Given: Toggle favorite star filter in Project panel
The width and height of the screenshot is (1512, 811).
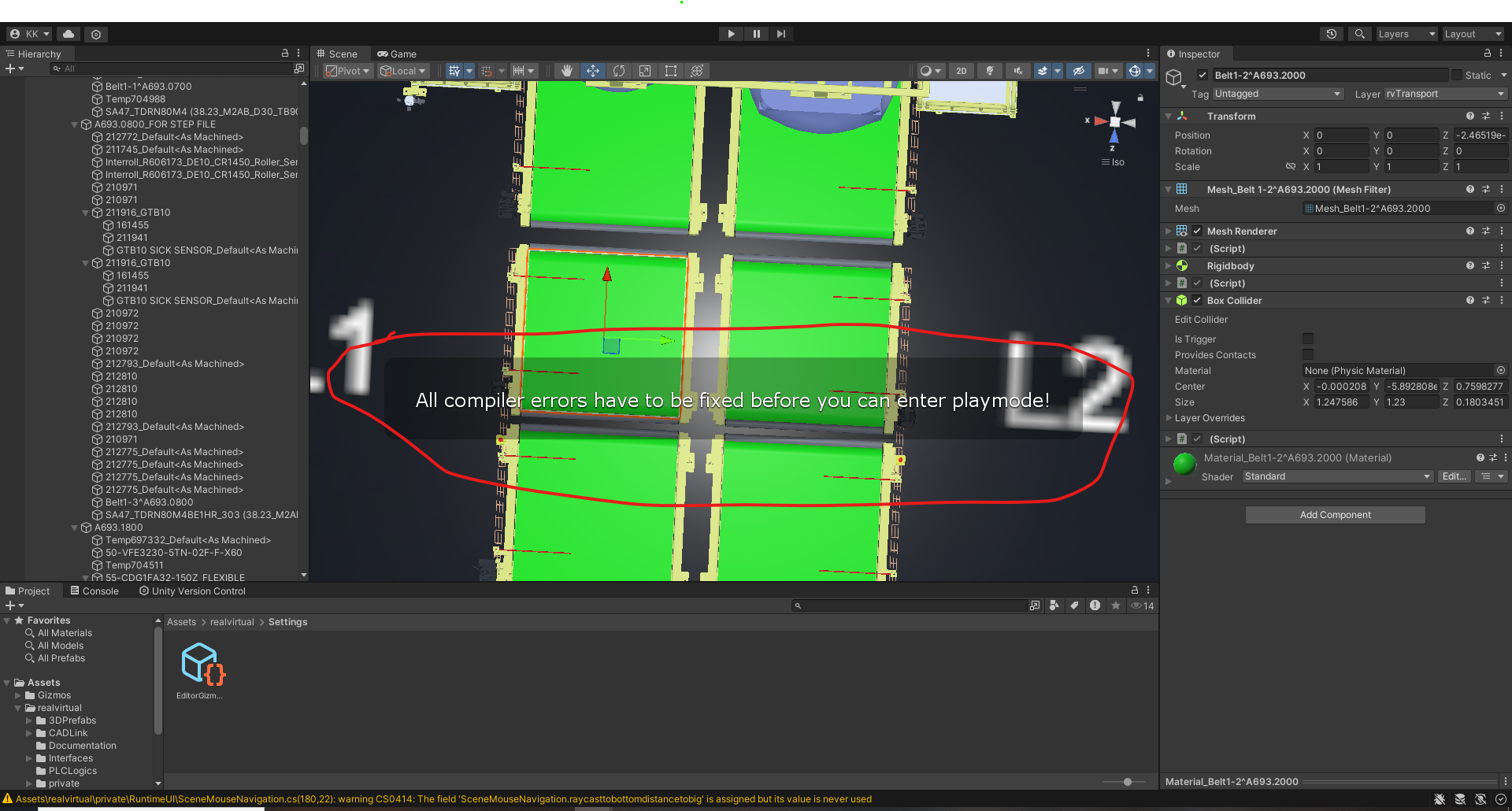Looking at the screenshot, I should tap(1115, 605).
